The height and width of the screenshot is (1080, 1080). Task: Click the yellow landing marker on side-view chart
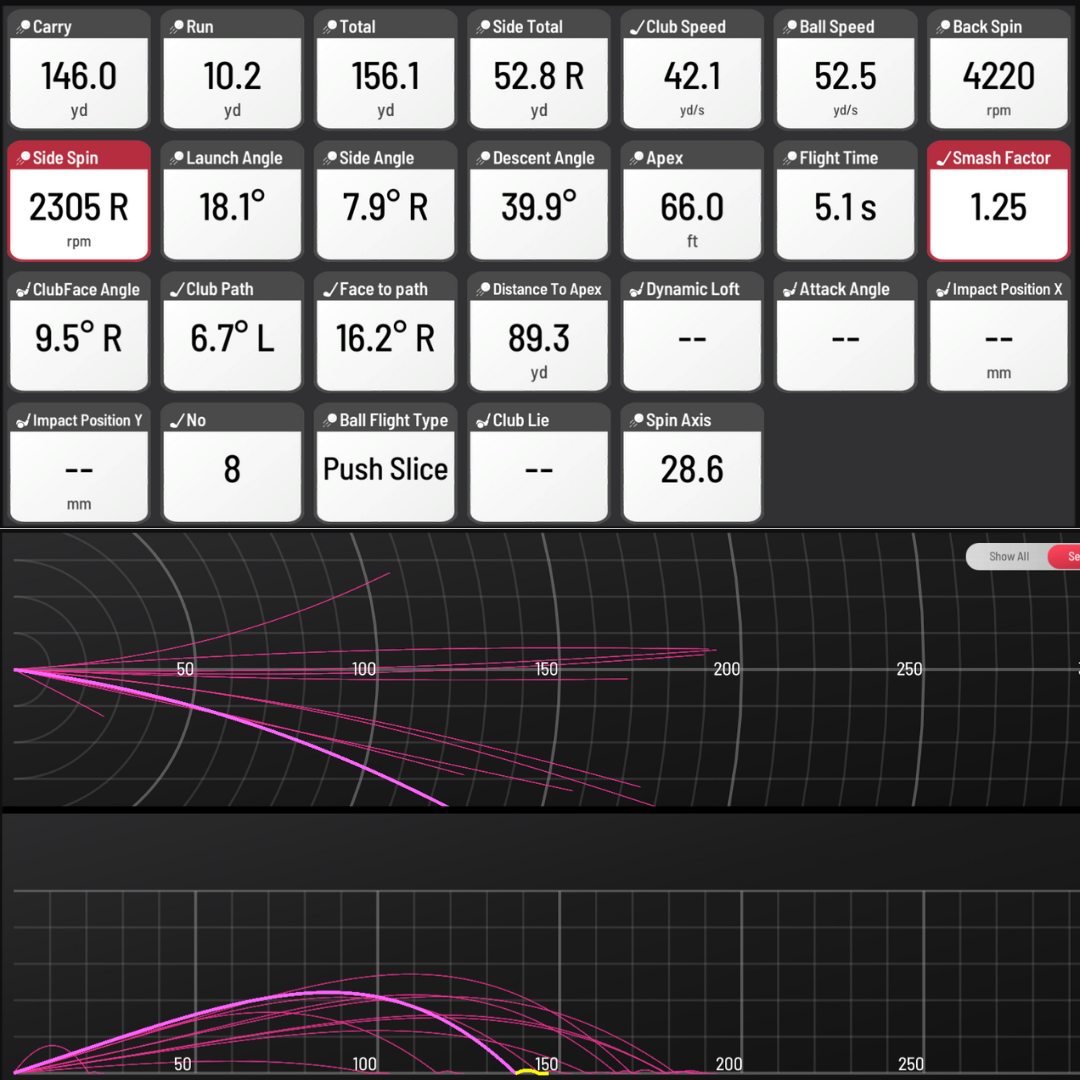coord(532,1072)
